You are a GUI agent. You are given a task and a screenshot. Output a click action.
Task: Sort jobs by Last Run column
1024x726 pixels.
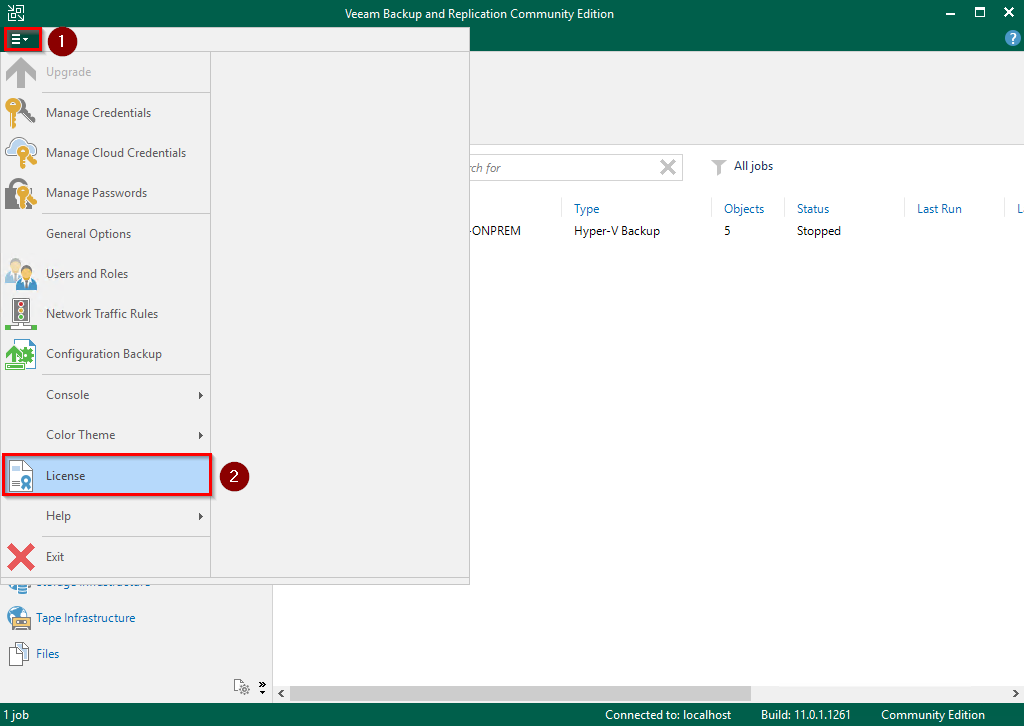(939, 209)
